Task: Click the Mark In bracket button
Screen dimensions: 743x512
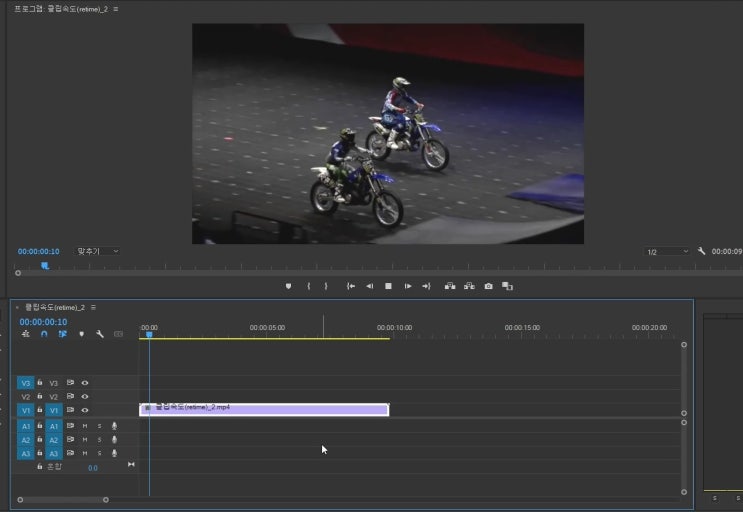Action: [x=308, y=286]
